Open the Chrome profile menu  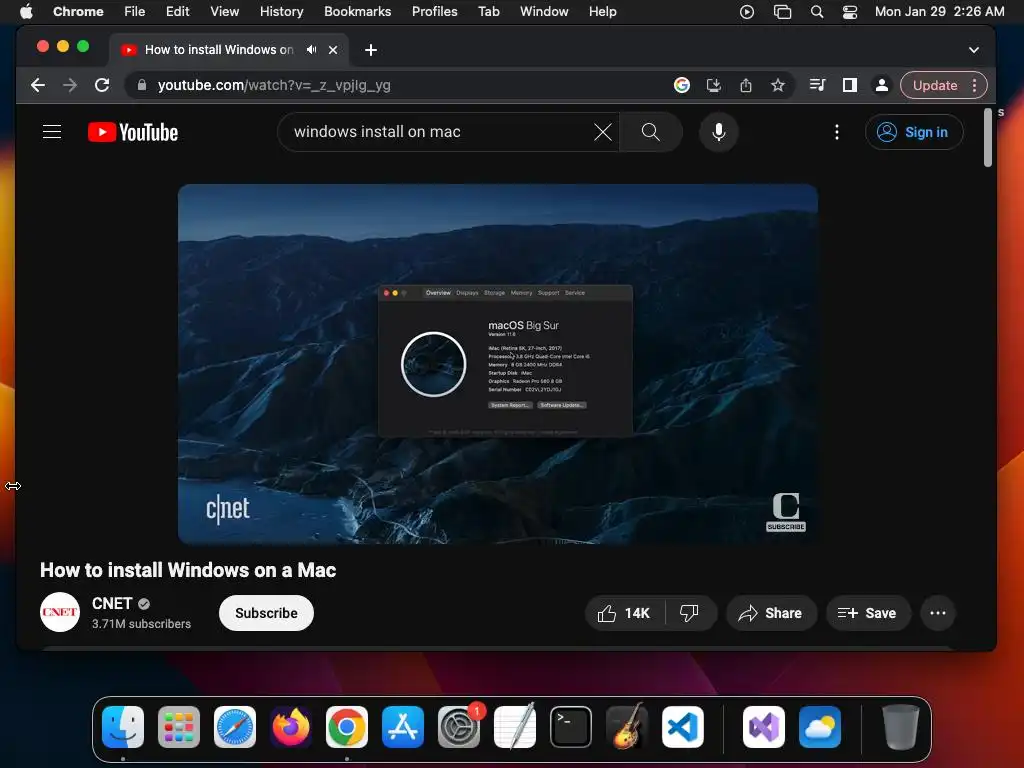(x=882, y=85)
